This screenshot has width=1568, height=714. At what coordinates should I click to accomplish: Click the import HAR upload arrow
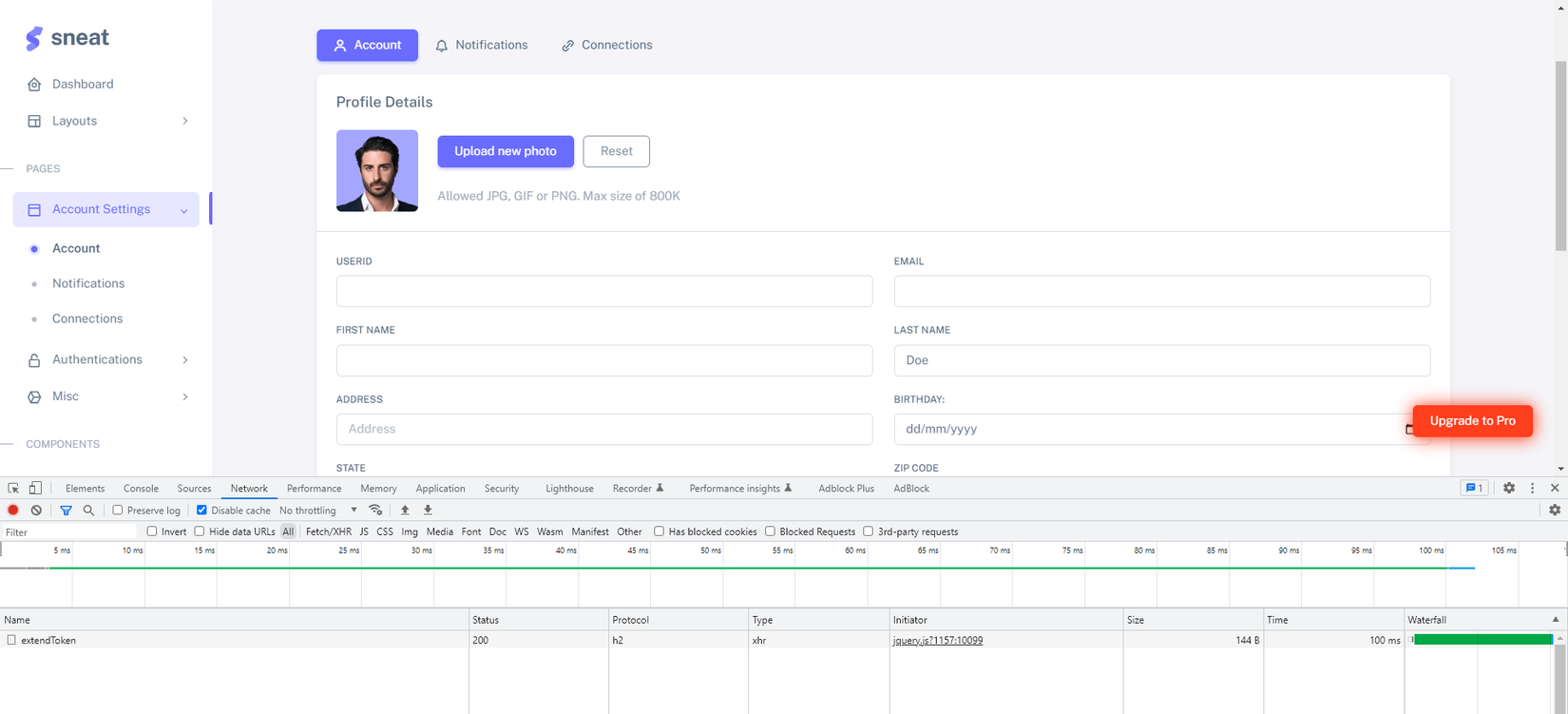(x=405, y=511)
